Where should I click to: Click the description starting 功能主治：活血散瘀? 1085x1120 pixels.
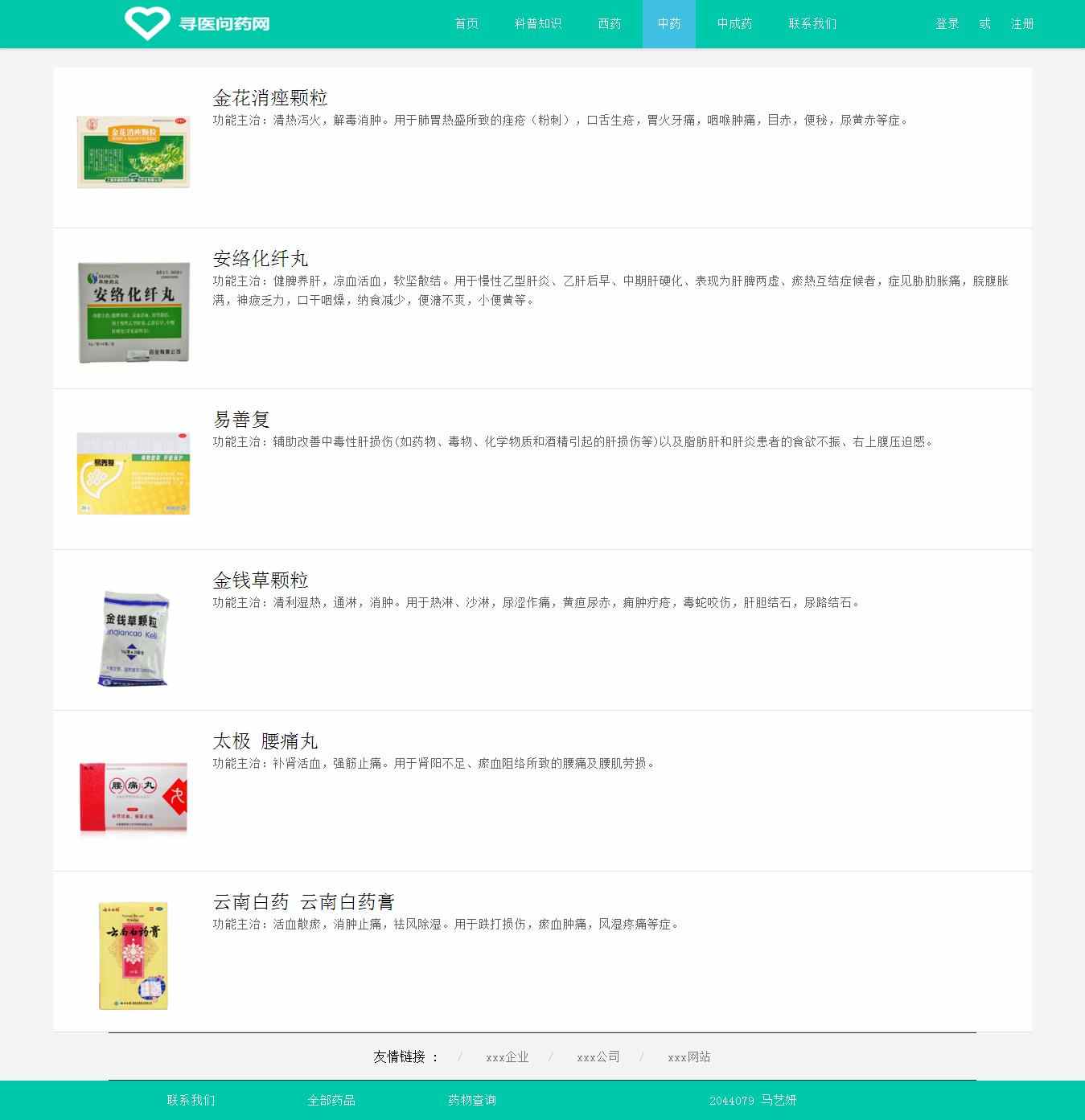tap(447, 925)
